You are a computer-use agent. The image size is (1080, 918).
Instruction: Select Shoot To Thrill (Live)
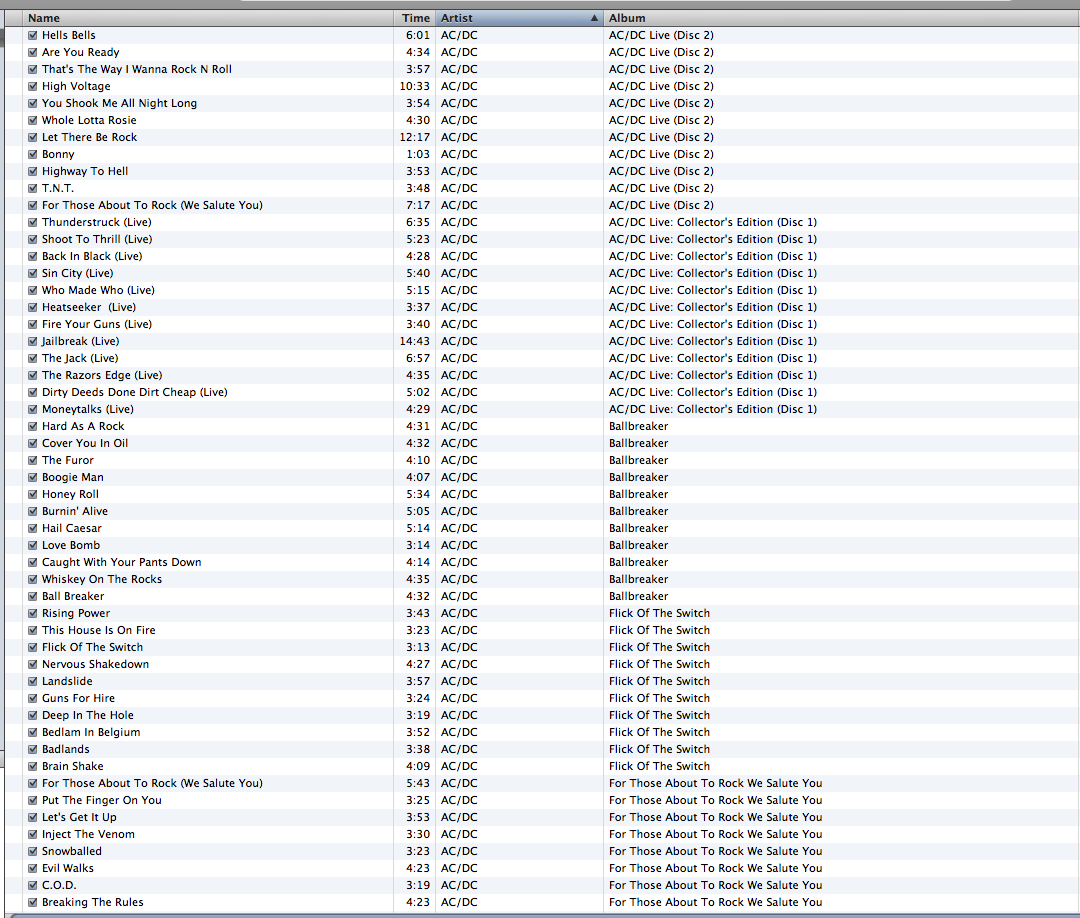pyautogui.click(x=97, y=239)
